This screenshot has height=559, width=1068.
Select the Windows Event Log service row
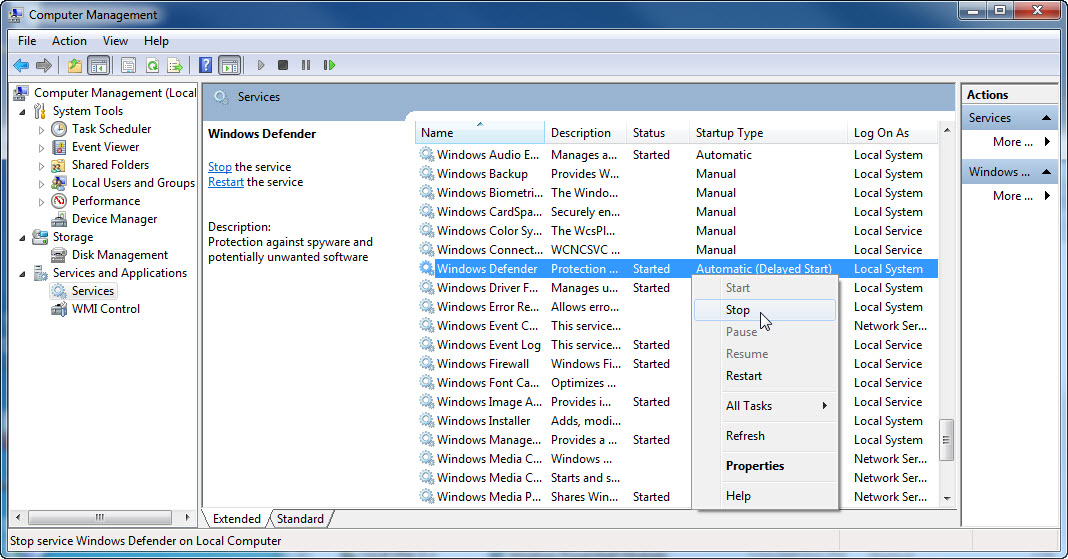[x=676, y=345]
